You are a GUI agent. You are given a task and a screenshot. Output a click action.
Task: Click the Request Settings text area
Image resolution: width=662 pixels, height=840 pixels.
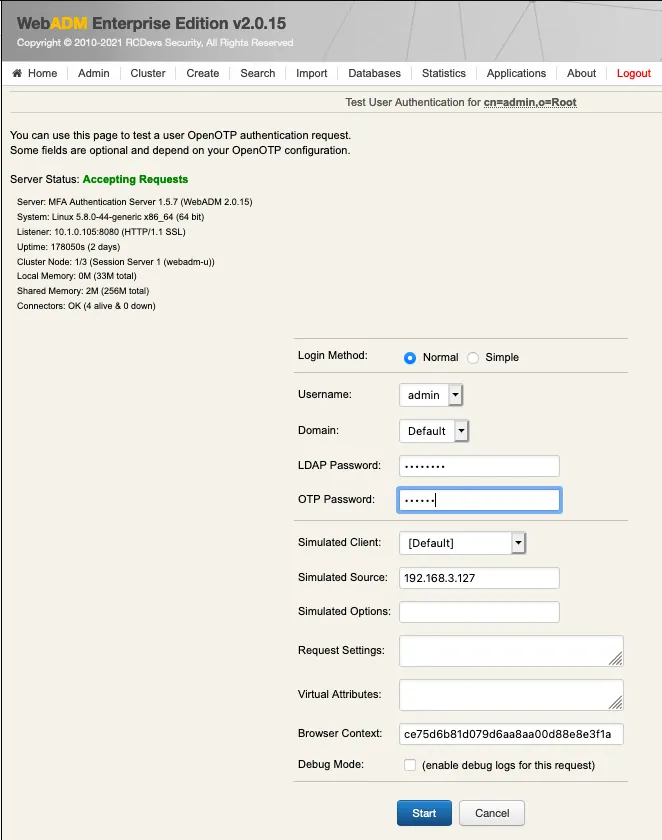point(511,651)
